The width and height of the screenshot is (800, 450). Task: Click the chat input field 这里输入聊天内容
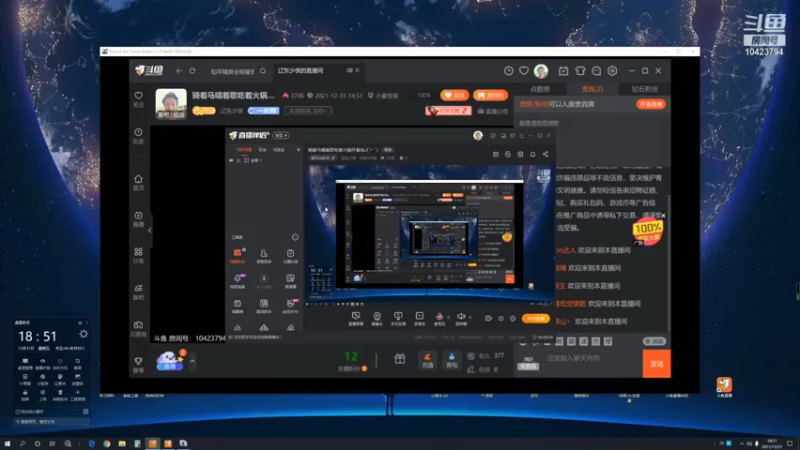592,359
